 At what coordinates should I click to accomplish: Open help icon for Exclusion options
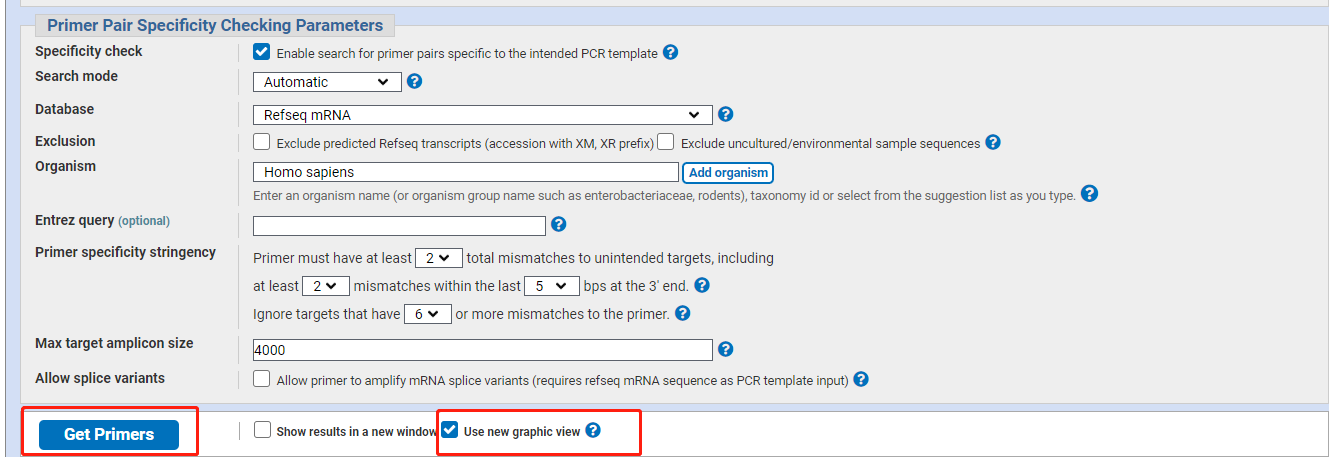pyautogui.click(x=993, y=142)
